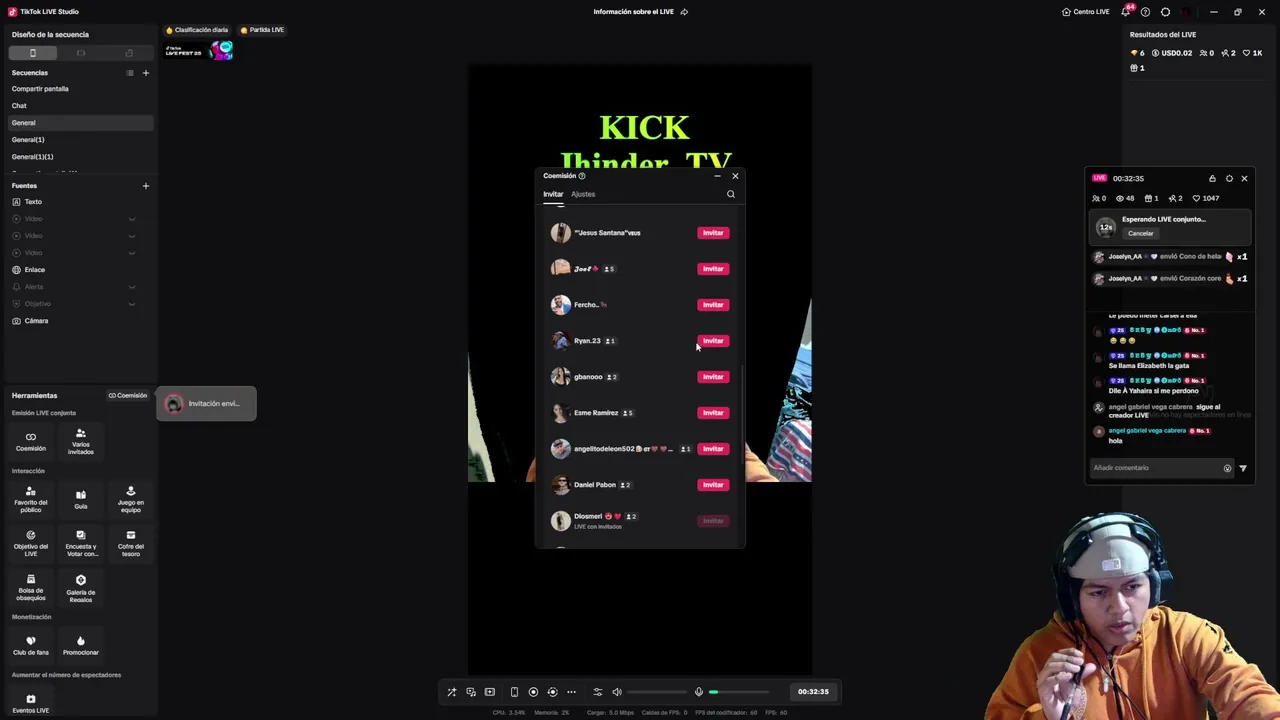Screen dimensions: 1280x720
Task: Open settings gear in title bar
Action: tap(1165, 12)
